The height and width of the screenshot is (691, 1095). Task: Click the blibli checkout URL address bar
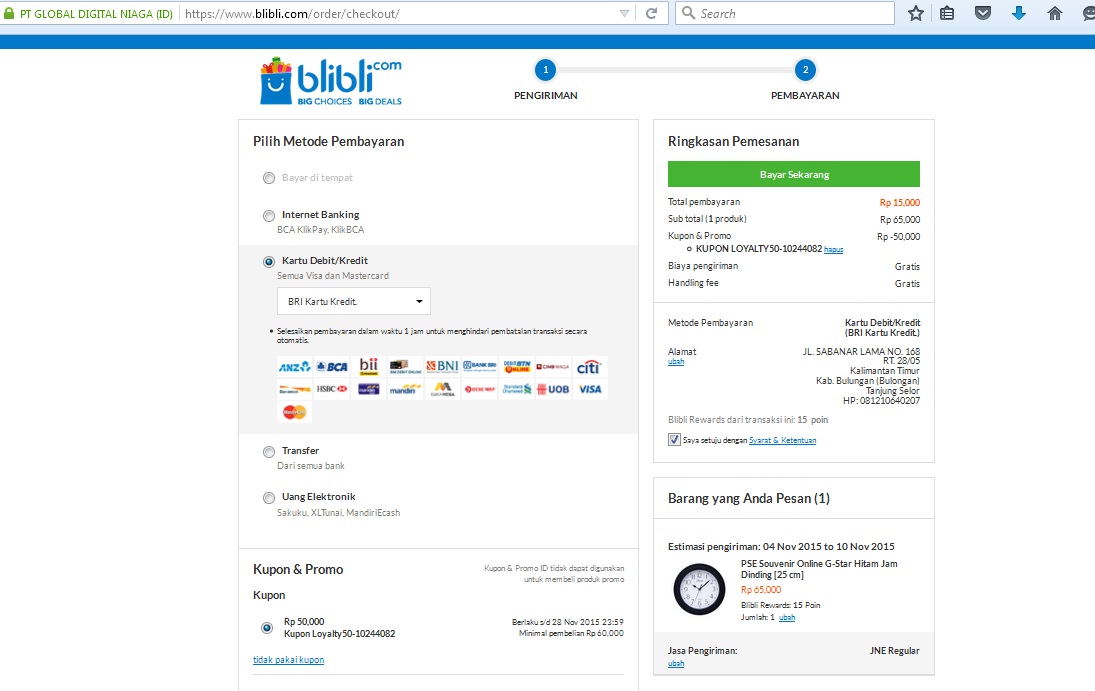(x=398, y=13)
